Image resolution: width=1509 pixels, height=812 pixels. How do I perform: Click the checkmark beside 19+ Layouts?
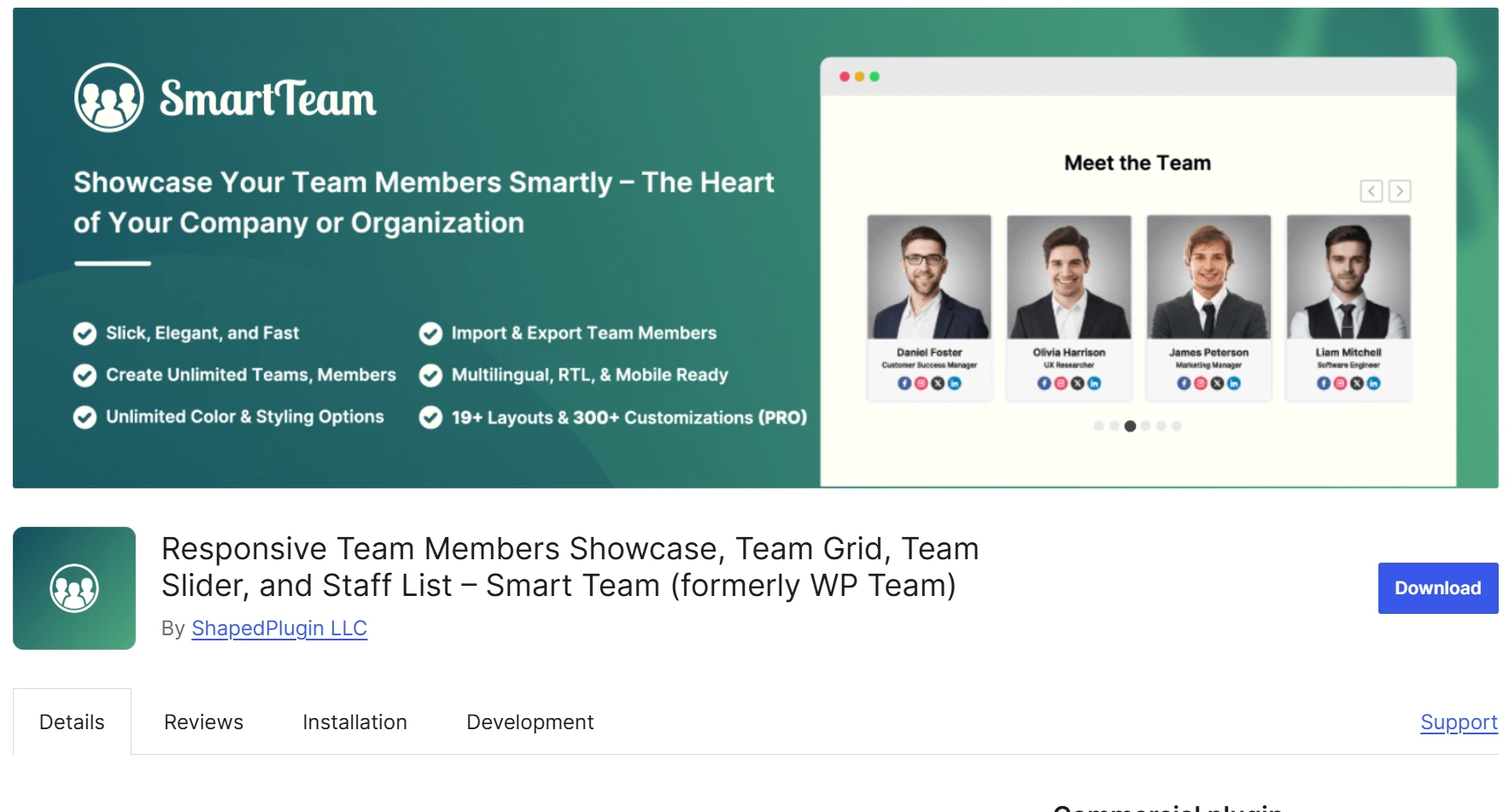click(x=430, y=417)
